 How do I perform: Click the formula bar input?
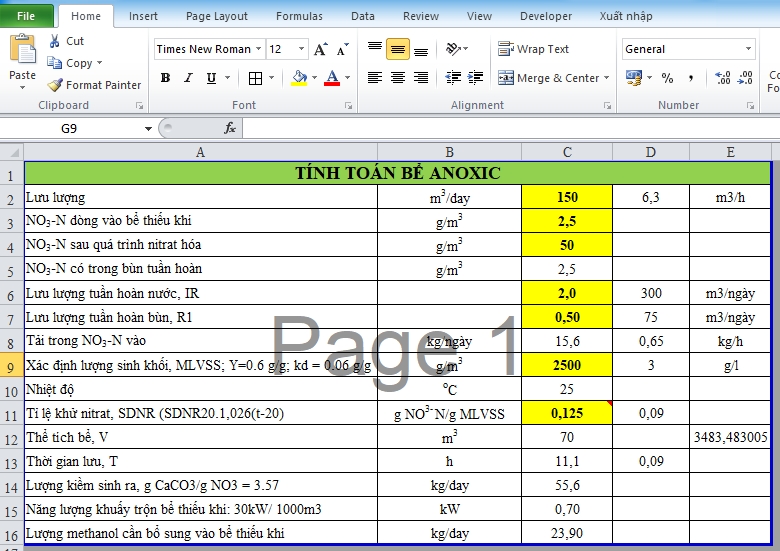tap(511, 129)
